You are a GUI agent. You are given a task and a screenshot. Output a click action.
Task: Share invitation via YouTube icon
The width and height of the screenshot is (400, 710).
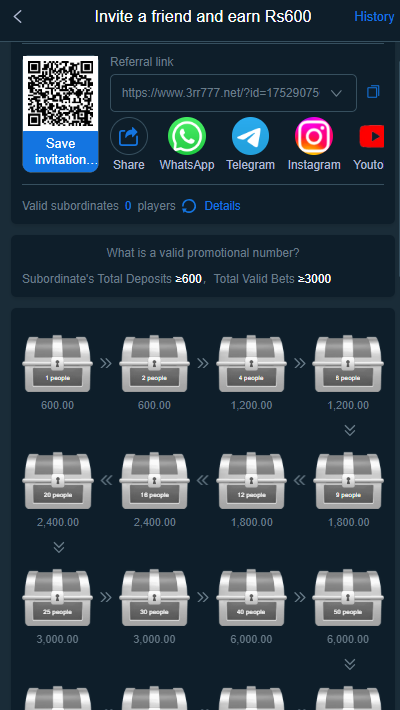[372, 136]
